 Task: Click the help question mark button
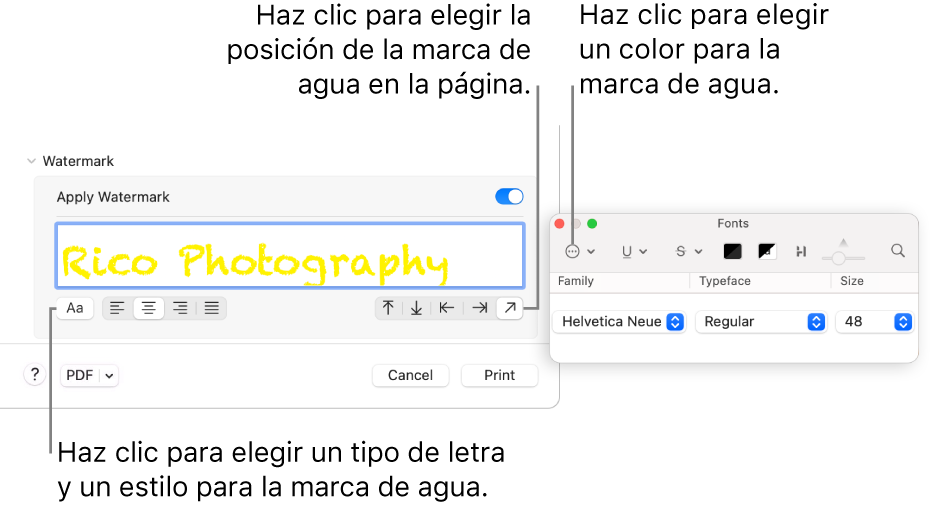(x=34, y=374)
